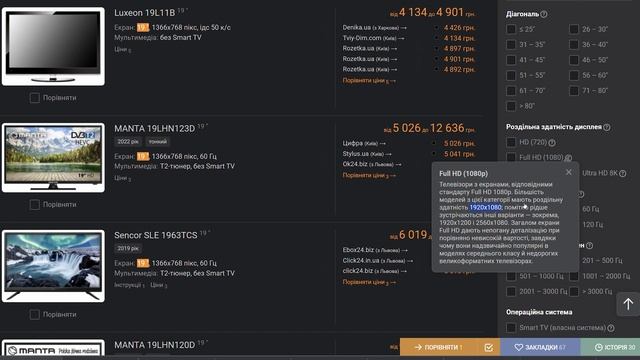Click the 4 426 грн price
640x360 pixels.
coord(459,28)
